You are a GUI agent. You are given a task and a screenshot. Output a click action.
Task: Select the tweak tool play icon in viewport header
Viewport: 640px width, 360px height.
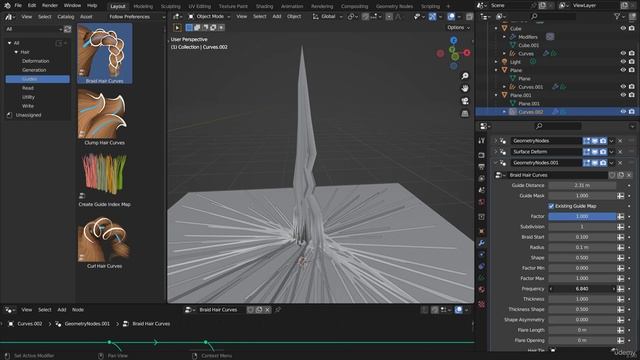[x=178, y=28]
